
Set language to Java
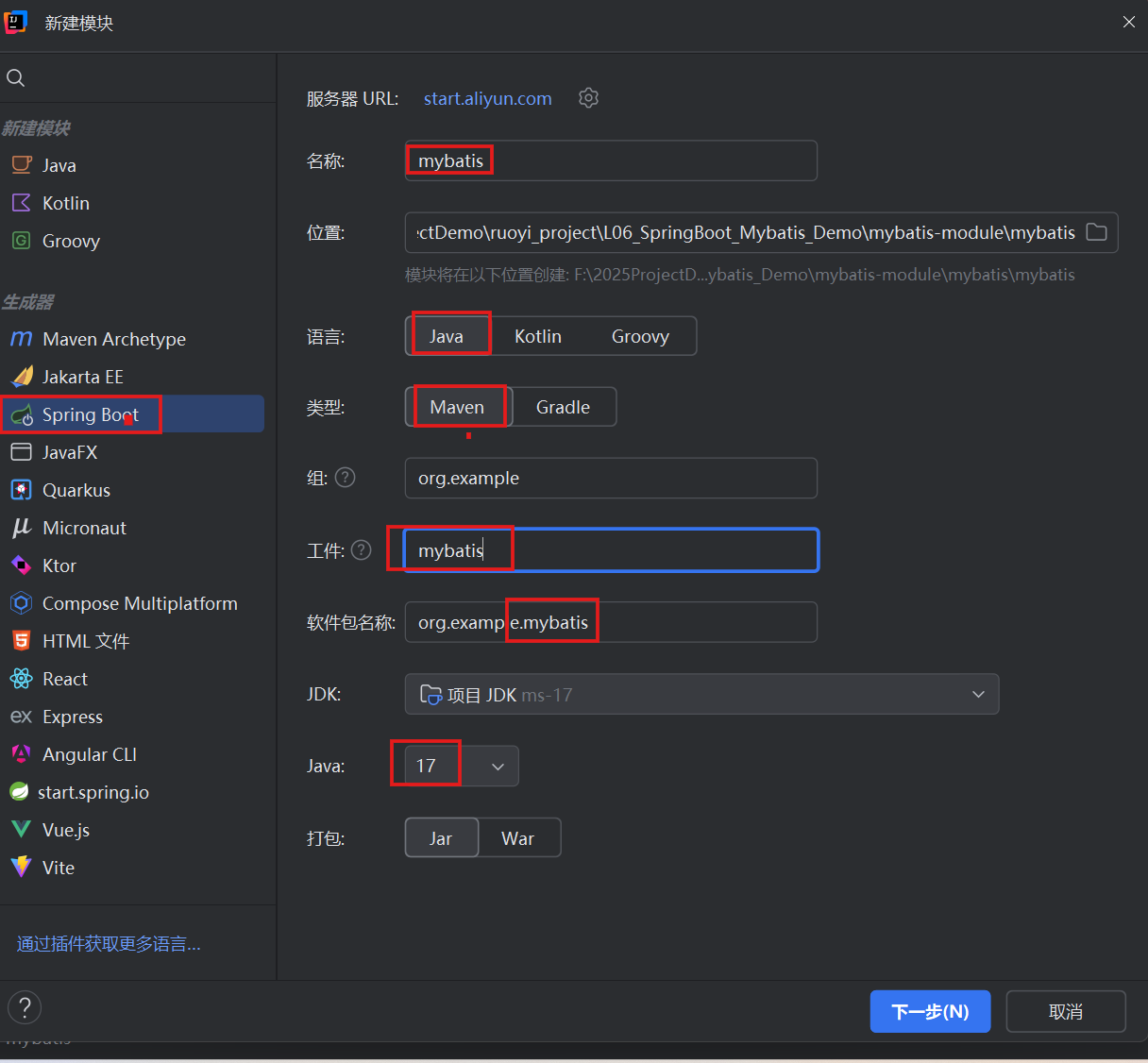(447, 336)
